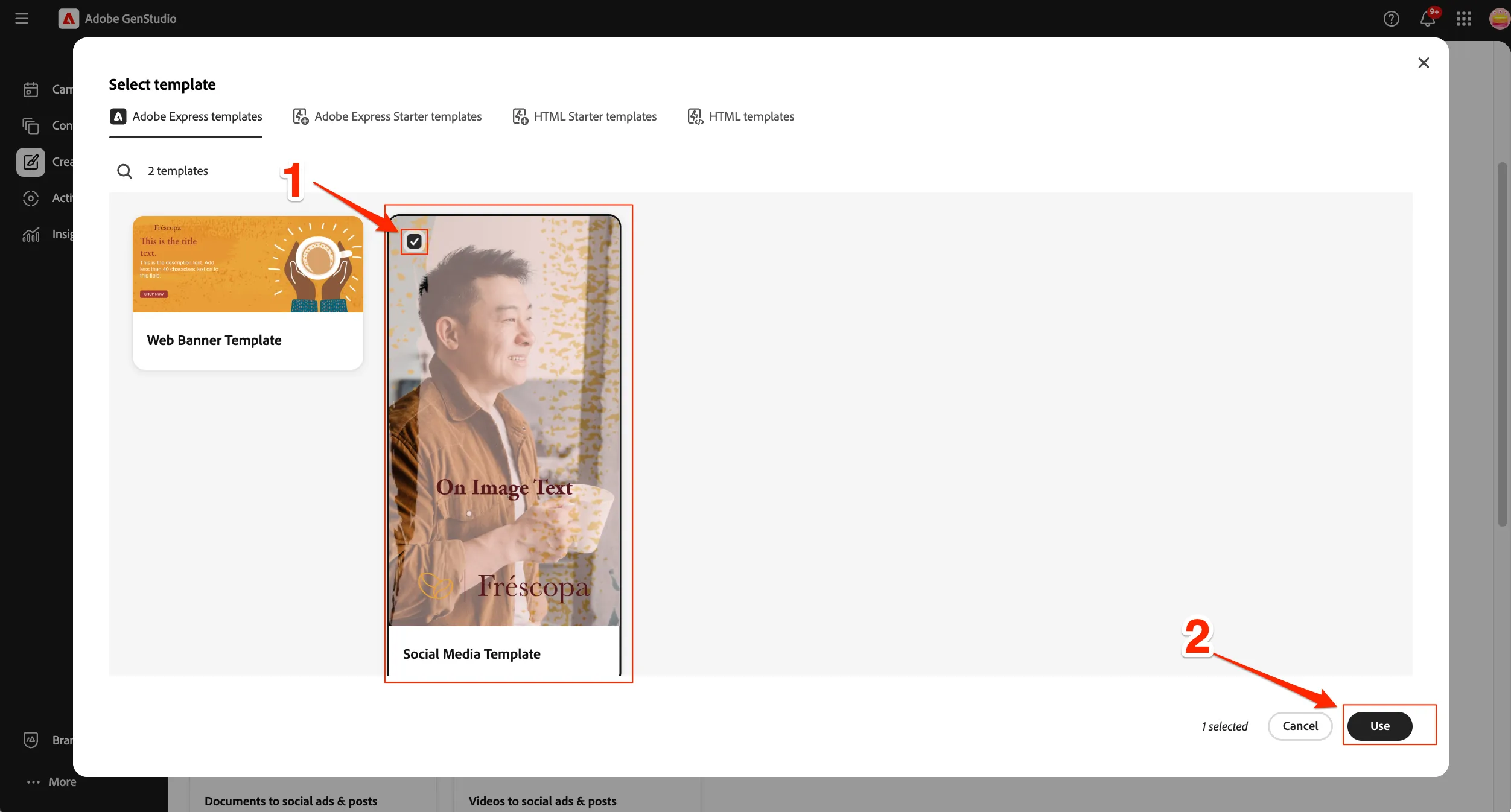This screenshot has width=1511, height=812.
Task: Click the Use button
Action: click(x=1379, y=726)
